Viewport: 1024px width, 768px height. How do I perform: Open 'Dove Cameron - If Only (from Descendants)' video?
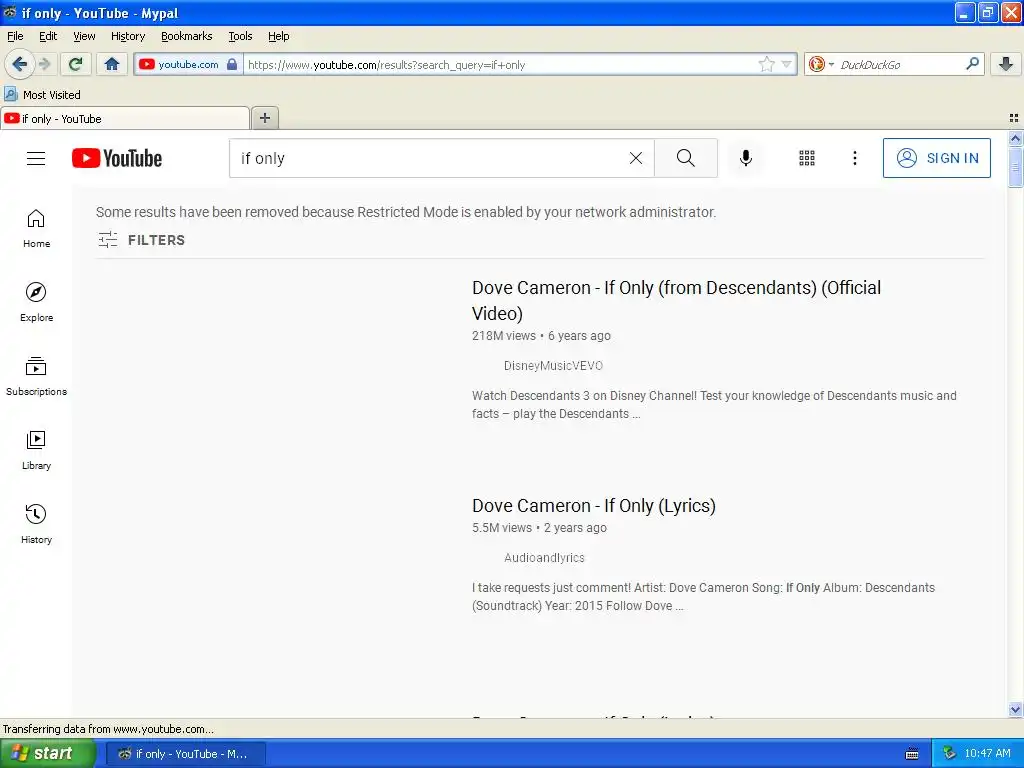(676, 300)
